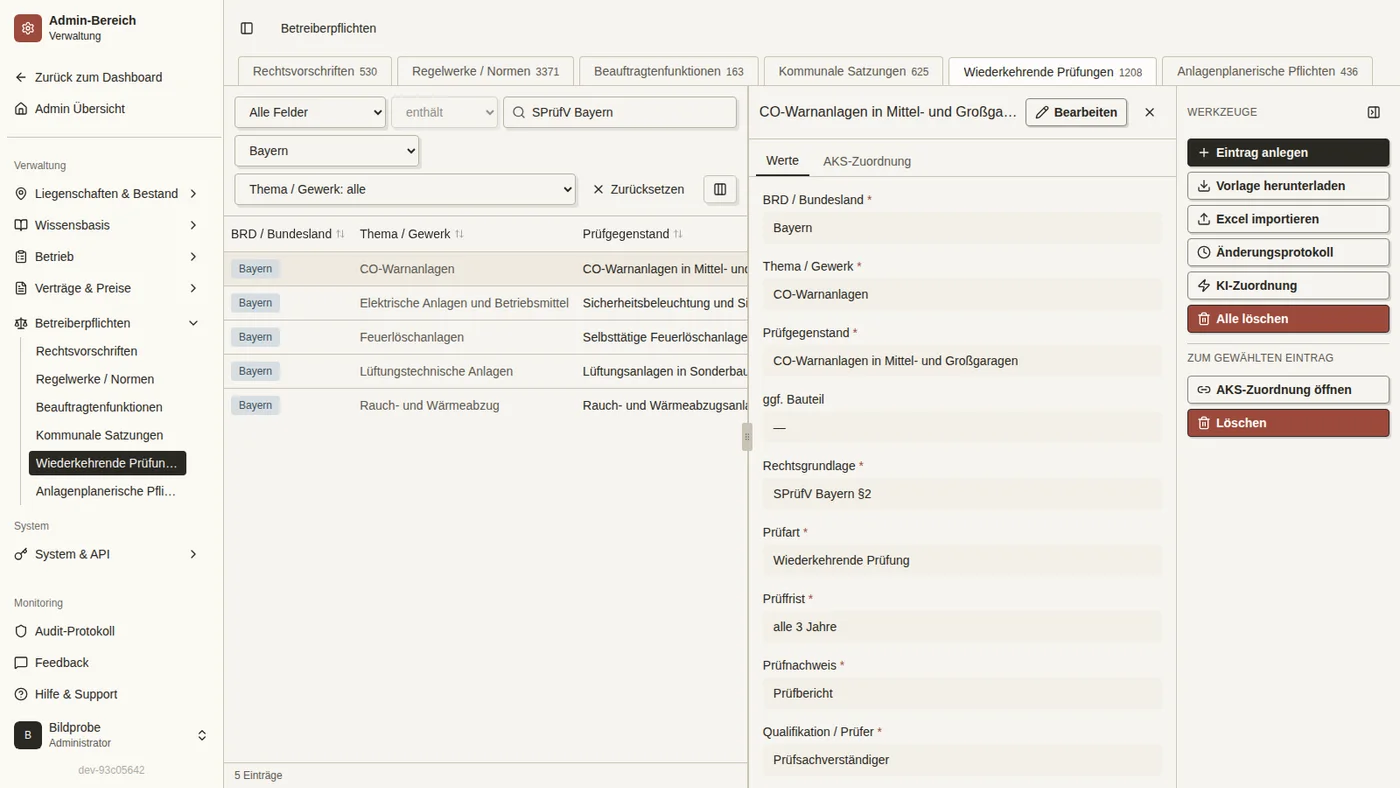
Task: Reset filters with Zurücksetzen
Action: pos(639,189)
